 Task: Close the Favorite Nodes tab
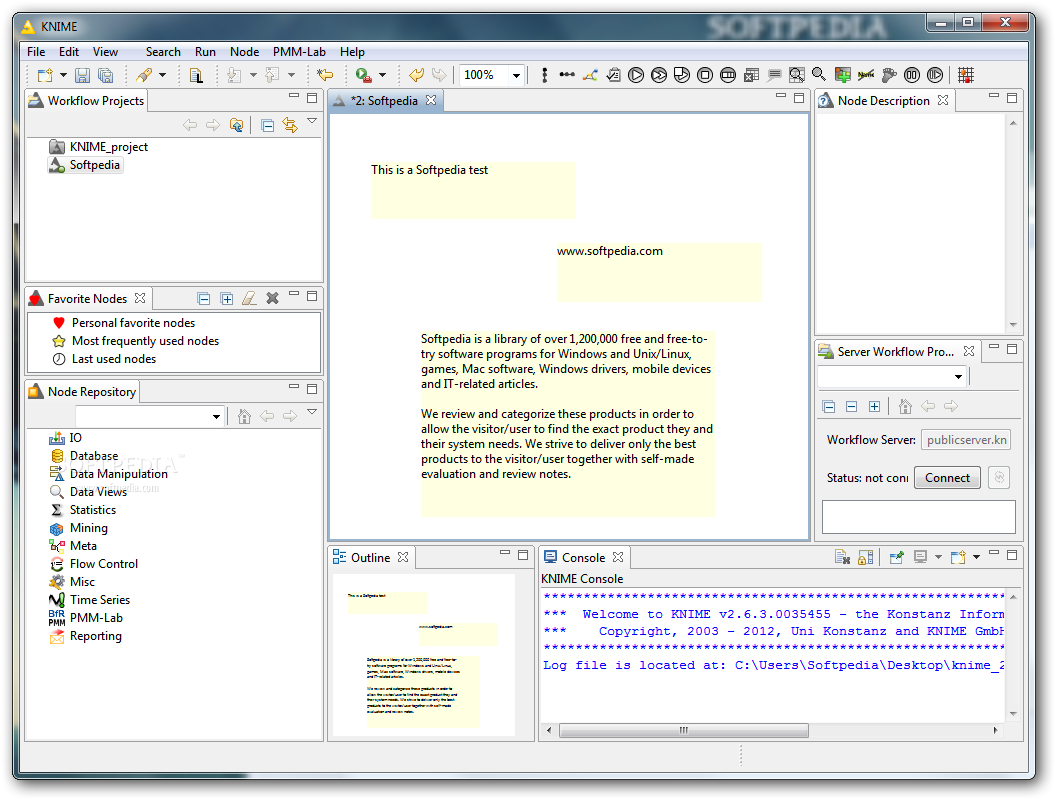pyautogui.click(x=140, y=298)
